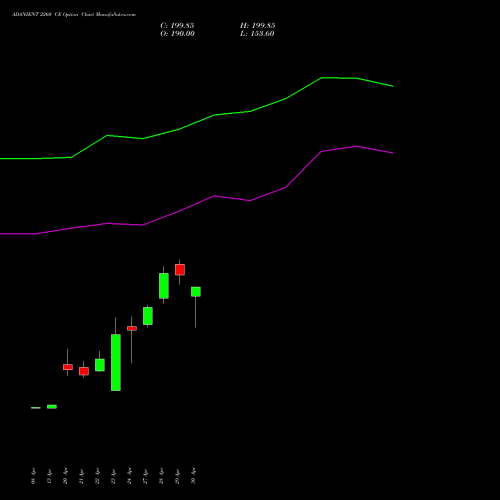Click the red candle for 21 Apr
This screenshot has width=500, height=500.
pyautogui.click(x=84, y=371)
